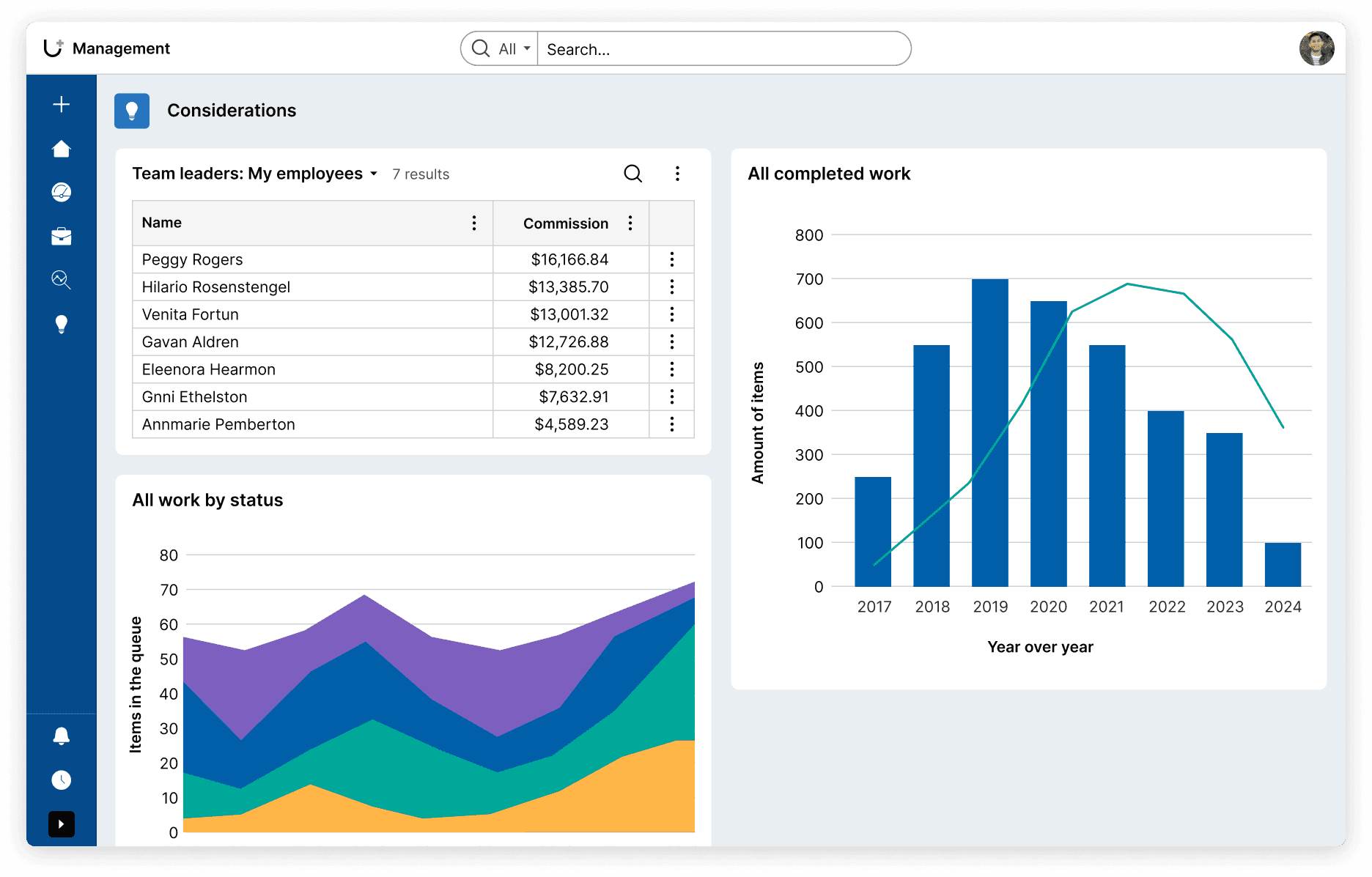This screenshot has height=877, width=1372.
Task: Open row actions for Venita Fortun
Action: tap(671, 314)
